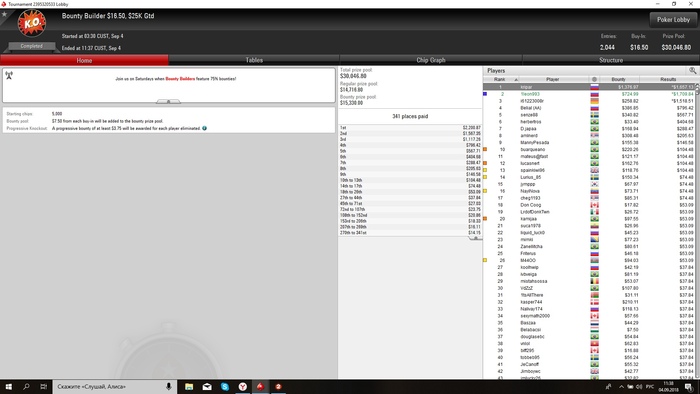Viewport: 700px width, 394px height.
Task: Open the second red taskbar app icon
Action: (x=278, y=386)
